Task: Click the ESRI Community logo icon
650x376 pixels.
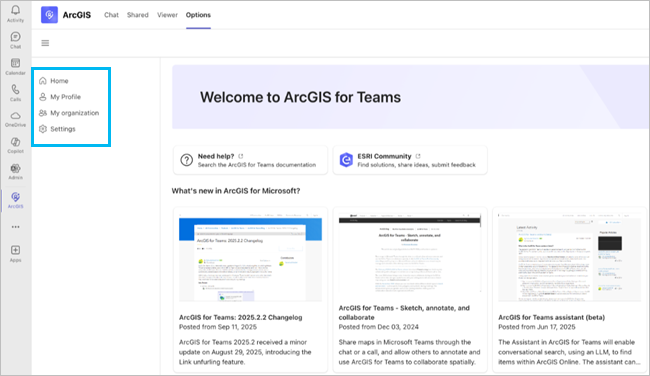Action: click(x=346, y=160)
